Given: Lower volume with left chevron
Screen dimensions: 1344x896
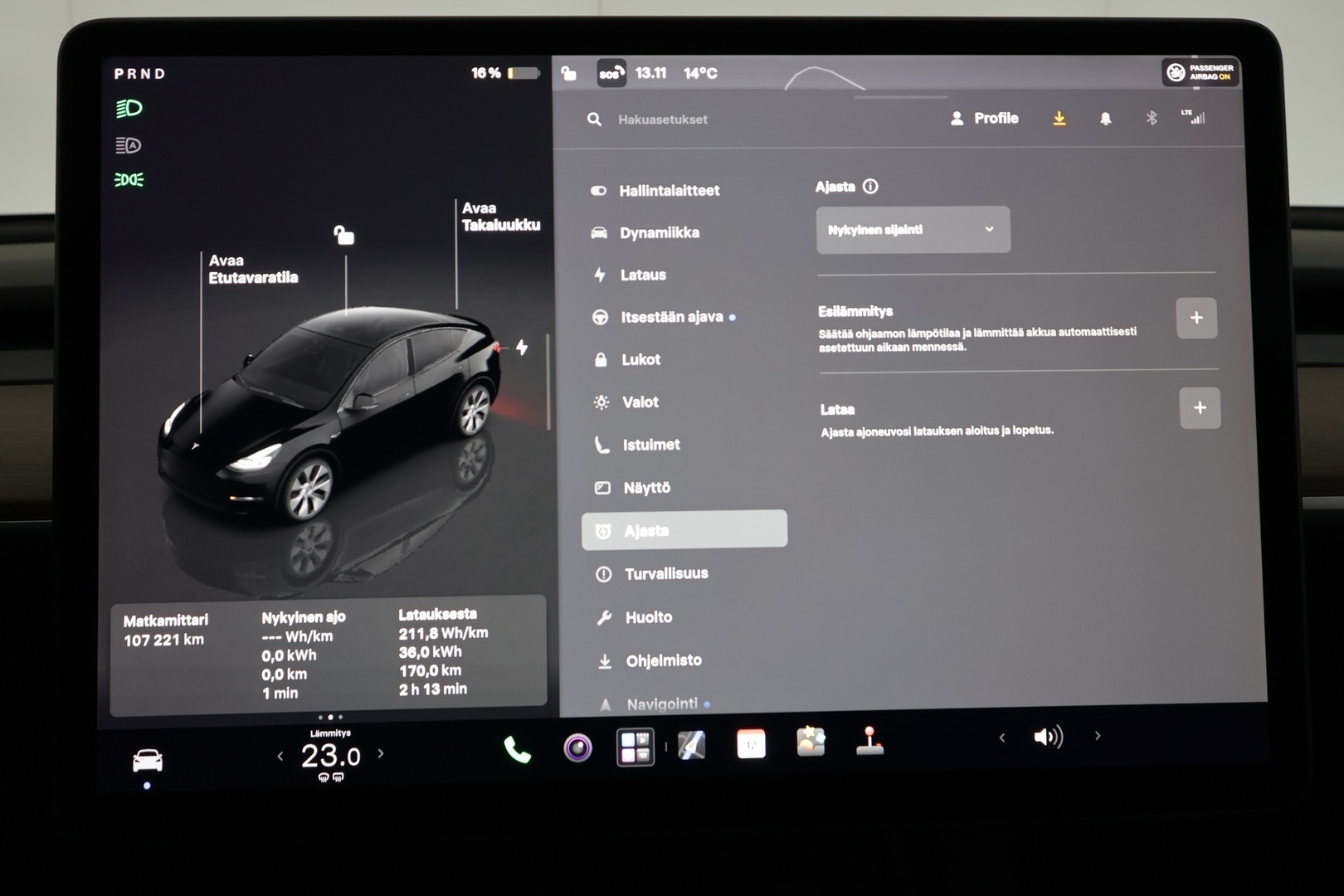Looking at the screenshot, I should [x=1002, y=738].
